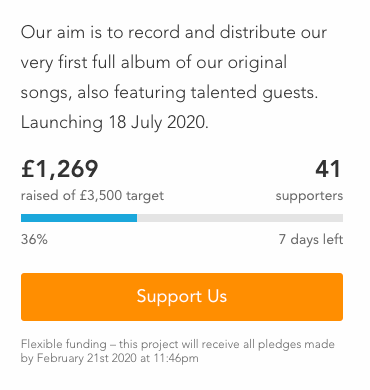The image size is (370, 390).
Task: Click the word 'distribute' in description
Action: coord(258,32)
